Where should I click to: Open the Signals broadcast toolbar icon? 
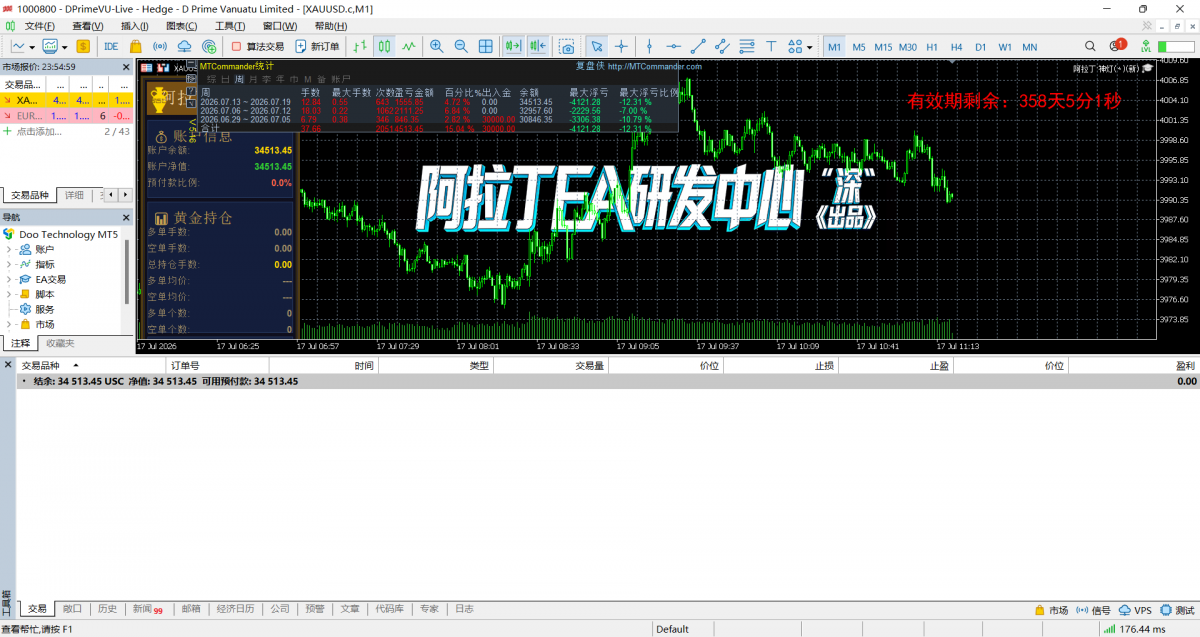(160, 46)
